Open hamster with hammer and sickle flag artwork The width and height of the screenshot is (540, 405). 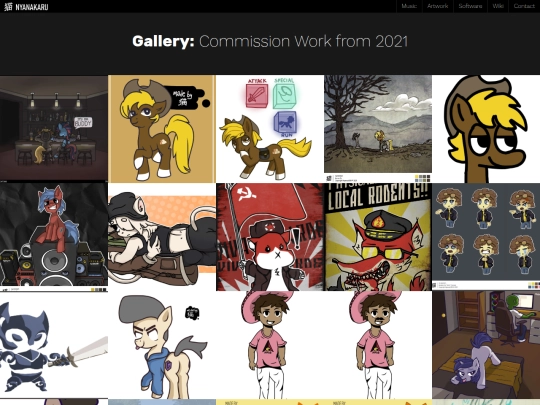tap(270, 237)
